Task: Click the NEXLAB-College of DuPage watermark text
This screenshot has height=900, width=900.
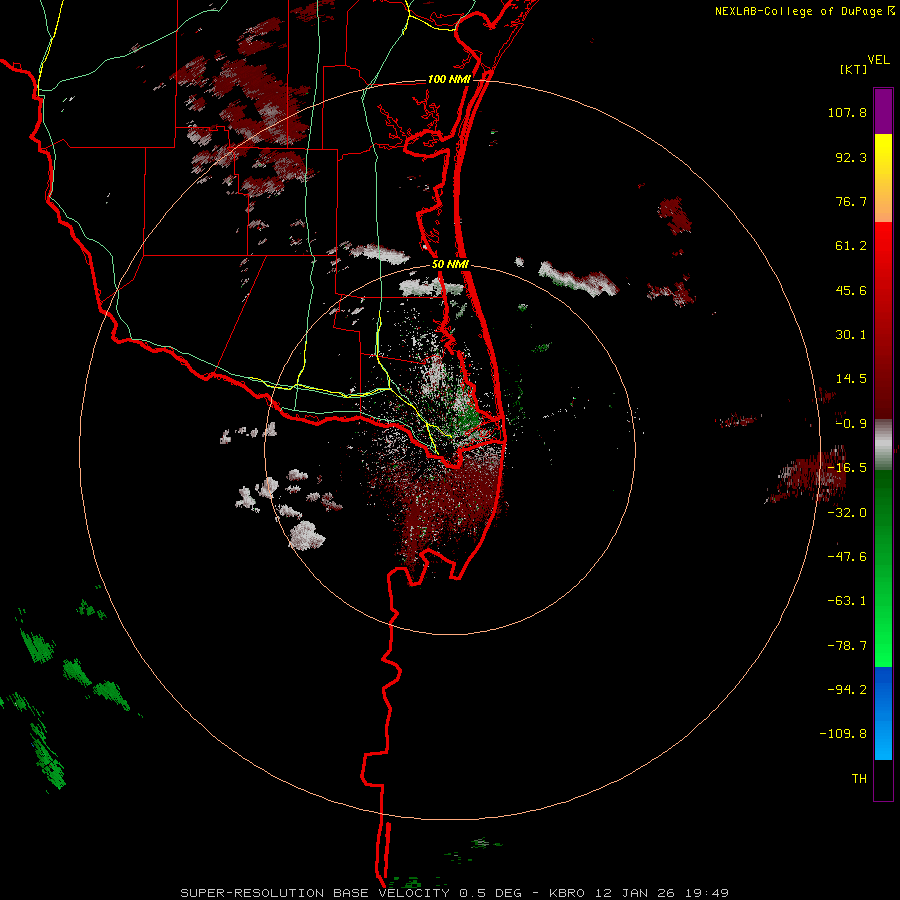Action: coord(800,11)
